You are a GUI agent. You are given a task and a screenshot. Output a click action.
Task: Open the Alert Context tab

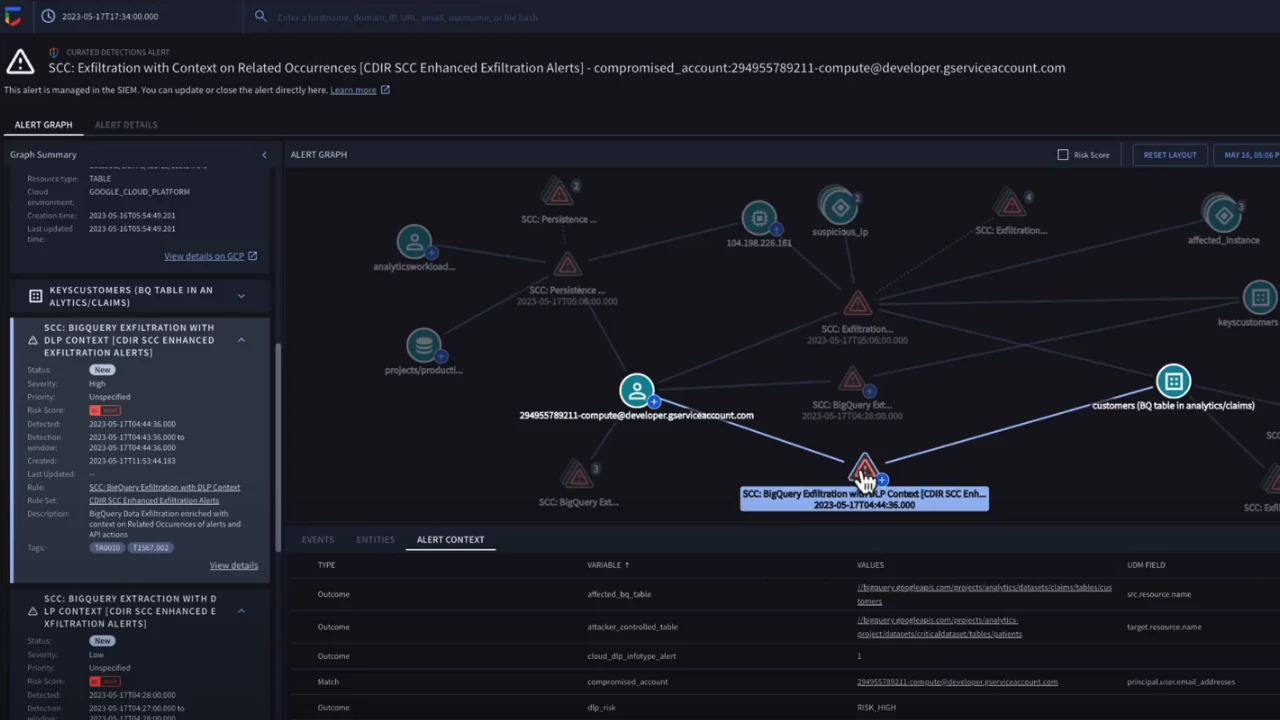coord(450,540)
